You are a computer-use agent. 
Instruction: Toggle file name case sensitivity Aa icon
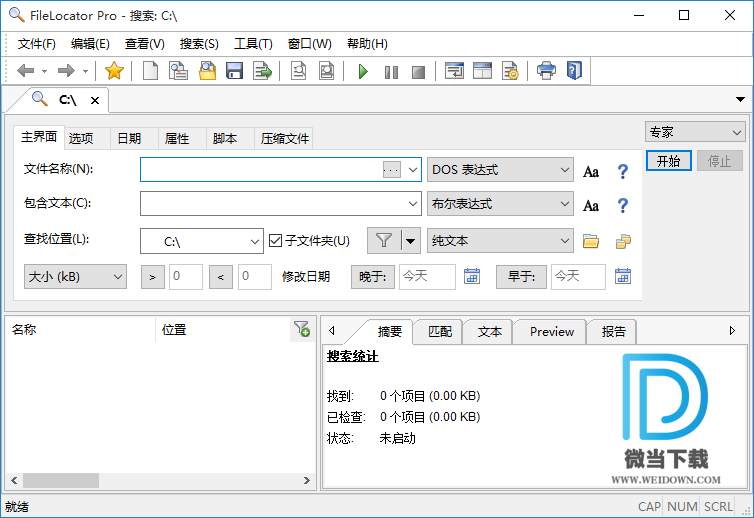(591, 172)
